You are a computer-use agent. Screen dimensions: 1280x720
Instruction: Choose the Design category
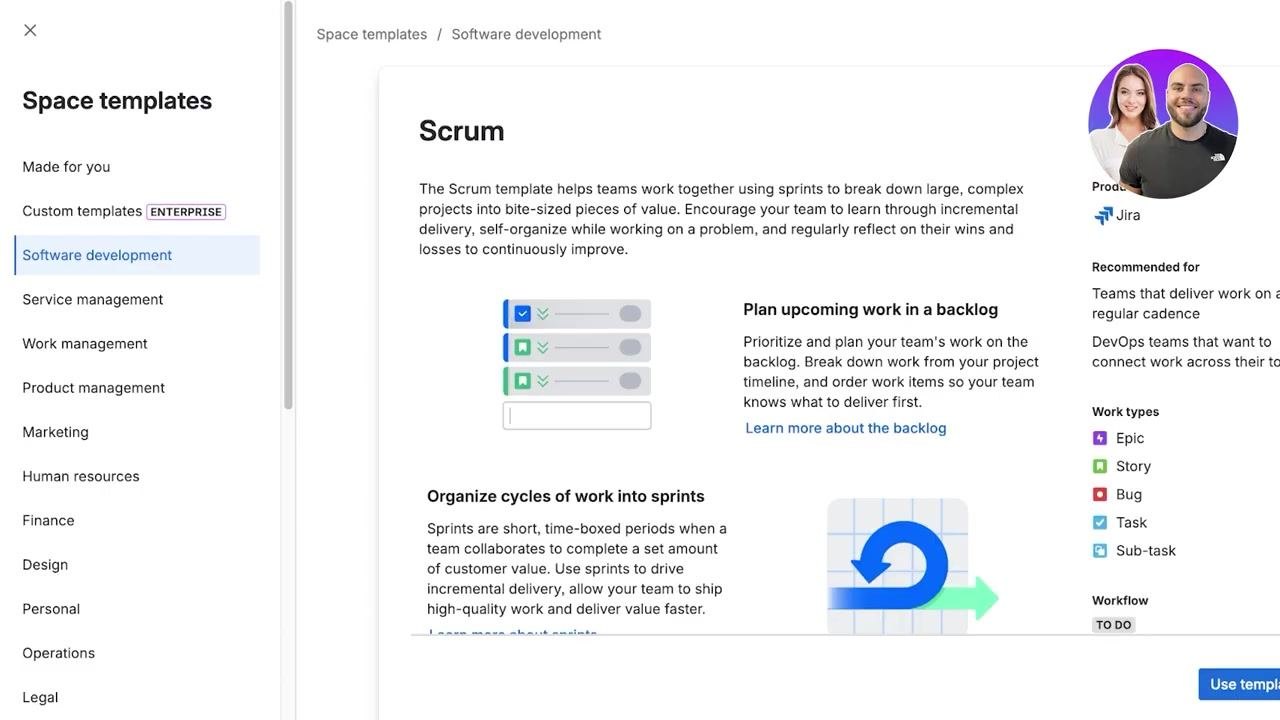click(x=45, y=564)
